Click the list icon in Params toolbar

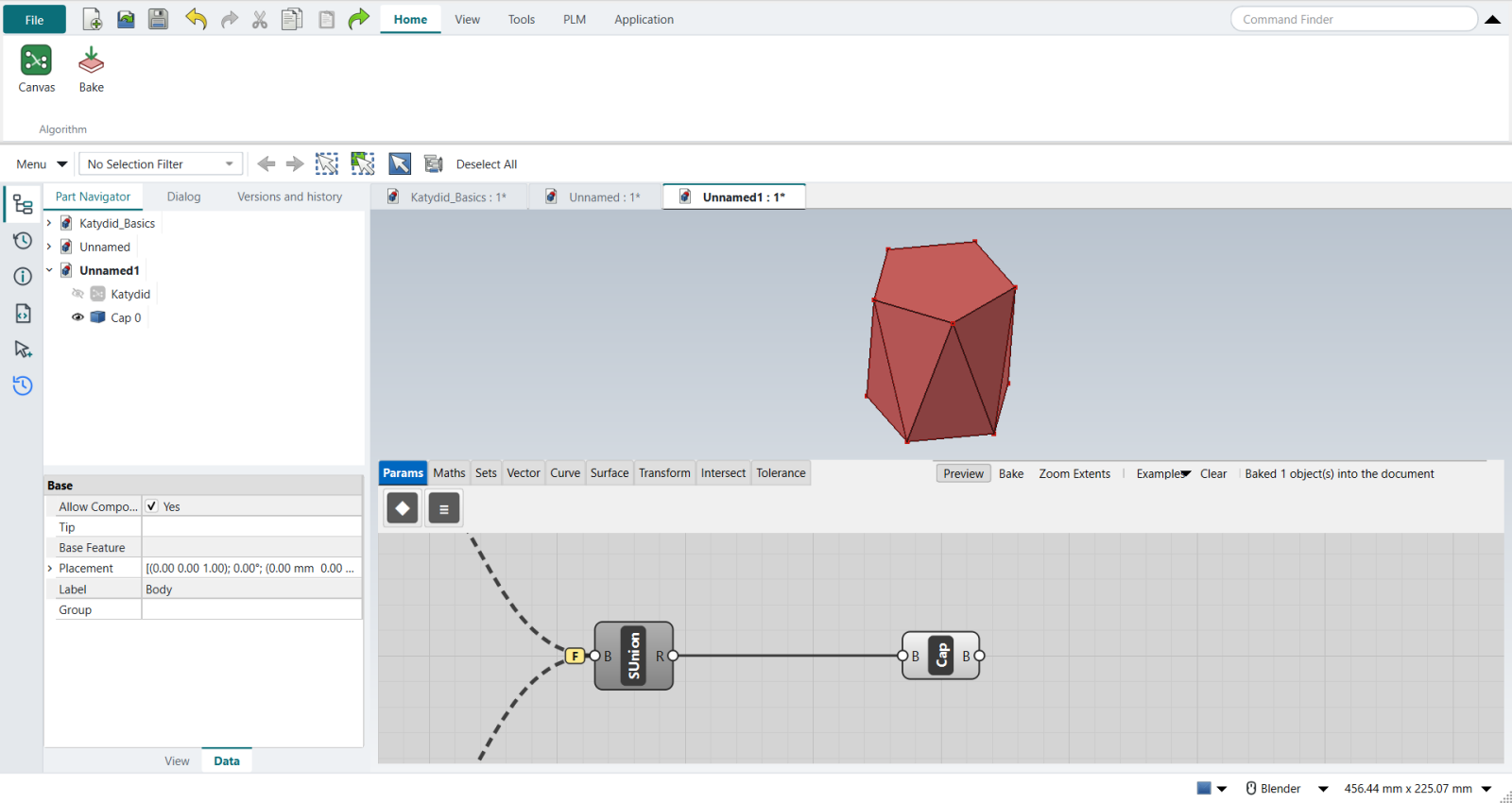444,508
